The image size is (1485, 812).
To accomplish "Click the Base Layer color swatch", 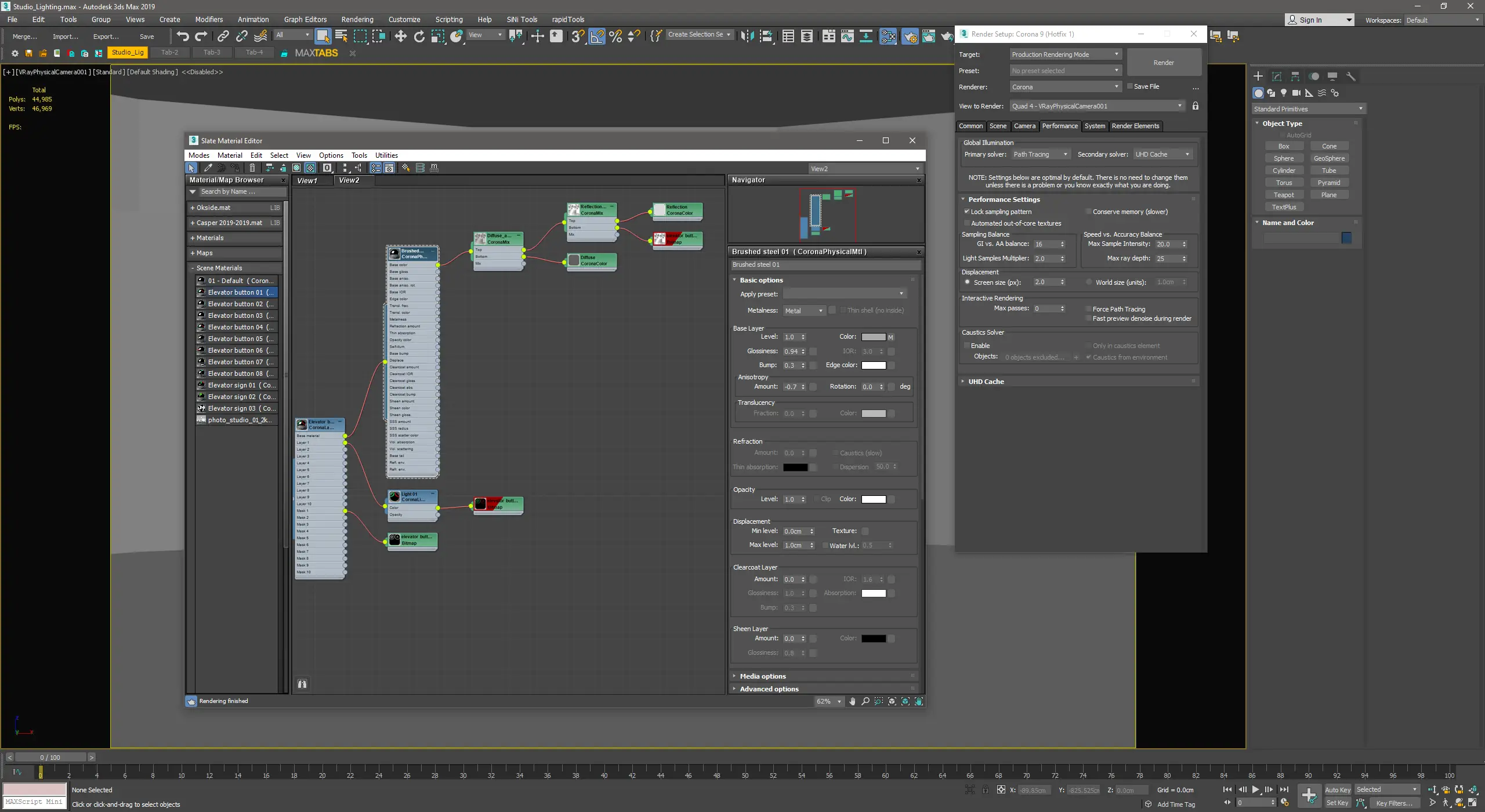I will point(873,337).
